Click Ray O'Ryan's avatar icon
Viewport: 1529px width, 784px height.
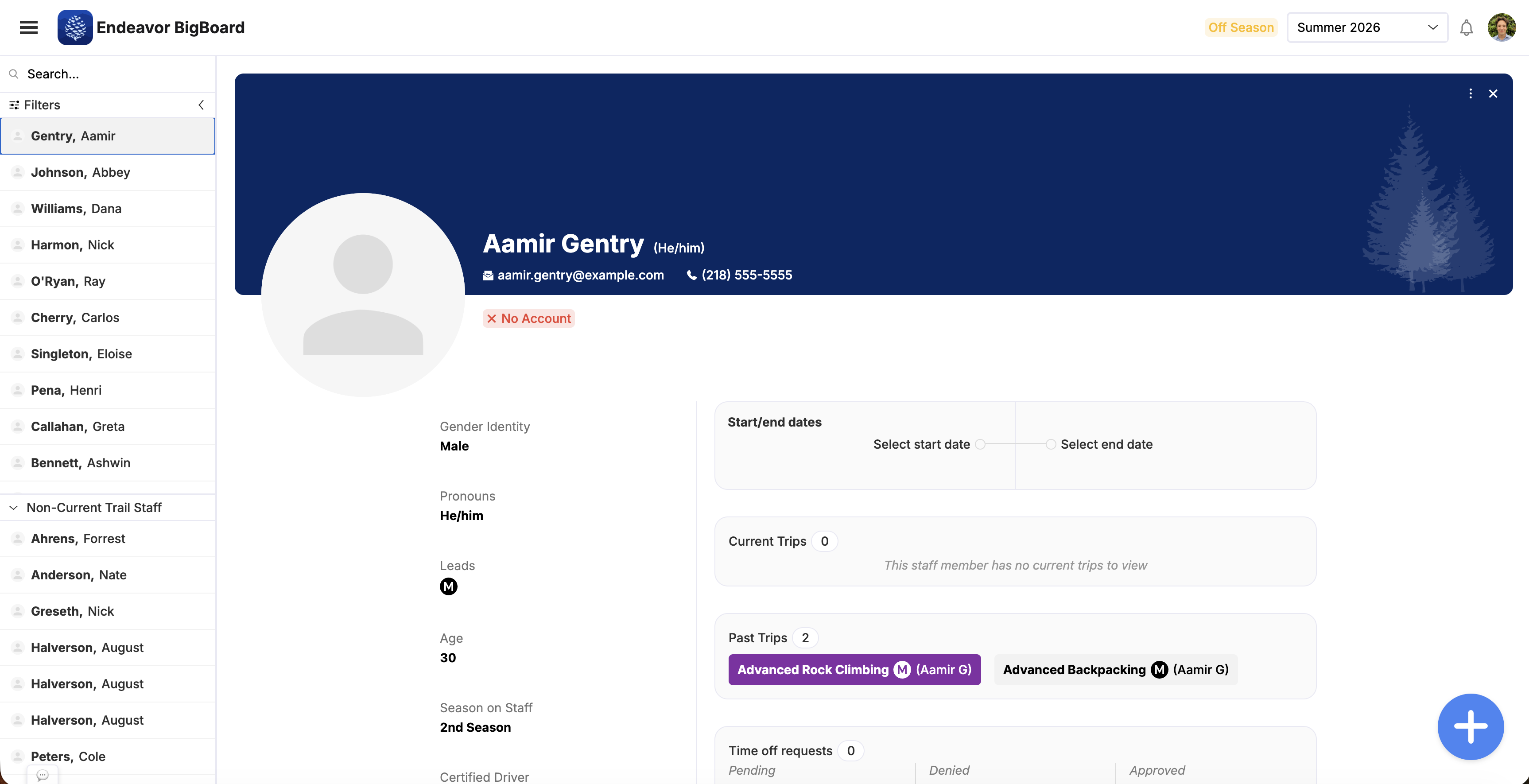click(18, 281)
